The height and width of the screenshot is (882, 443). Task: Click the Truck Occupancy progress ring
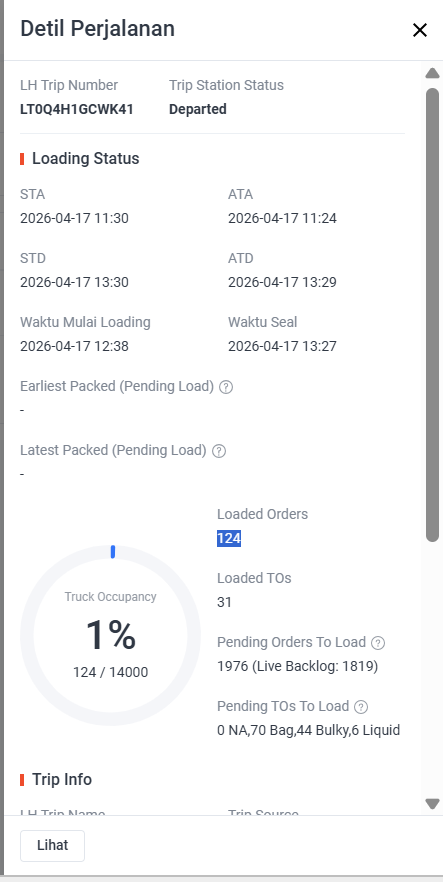click(111, 635)
